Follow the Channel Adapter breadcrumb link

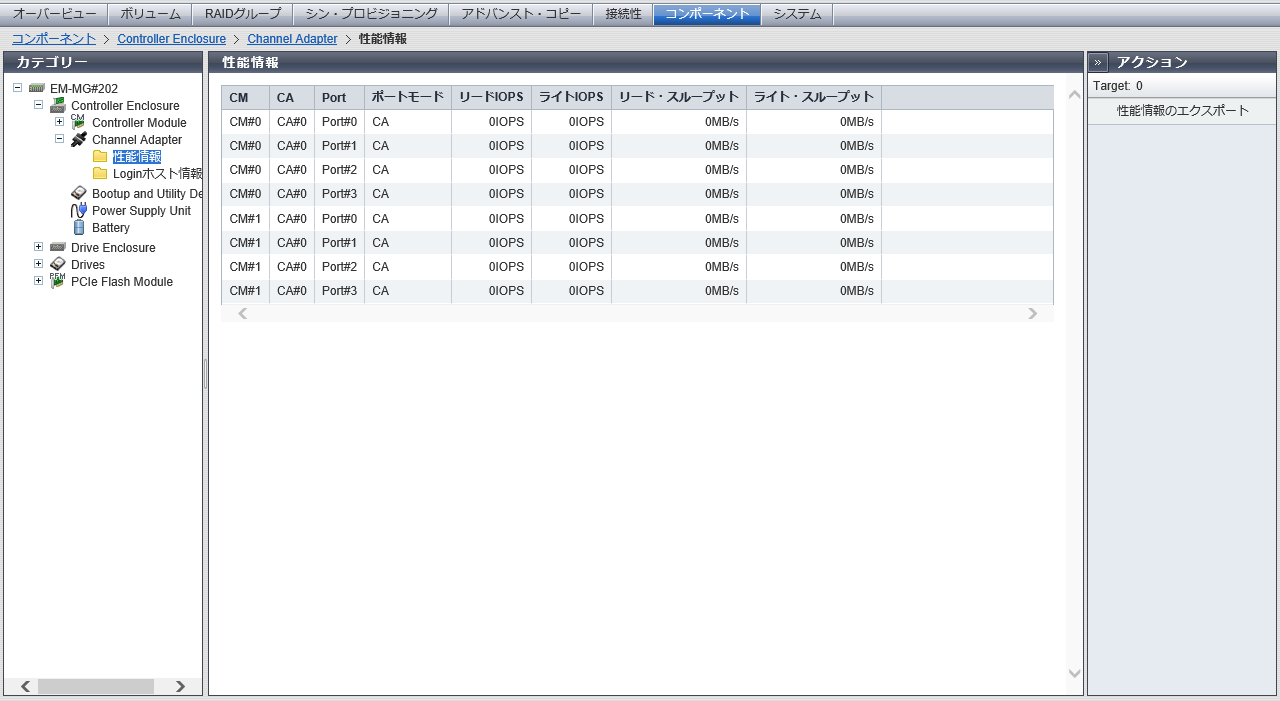pos(292,39)
